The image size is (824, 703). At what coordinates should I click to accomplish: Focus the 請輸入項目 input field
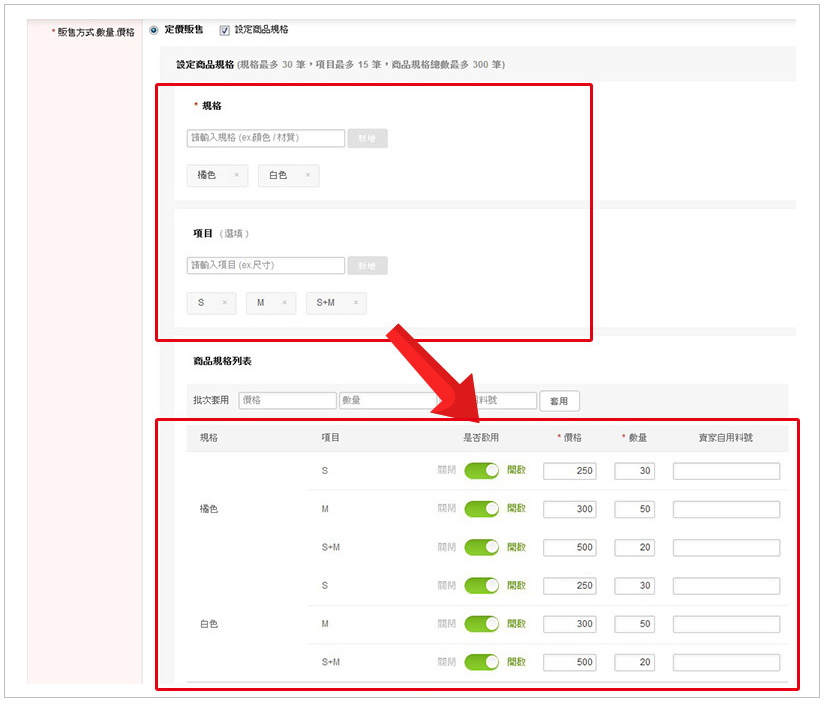click(x=266, y=266)
